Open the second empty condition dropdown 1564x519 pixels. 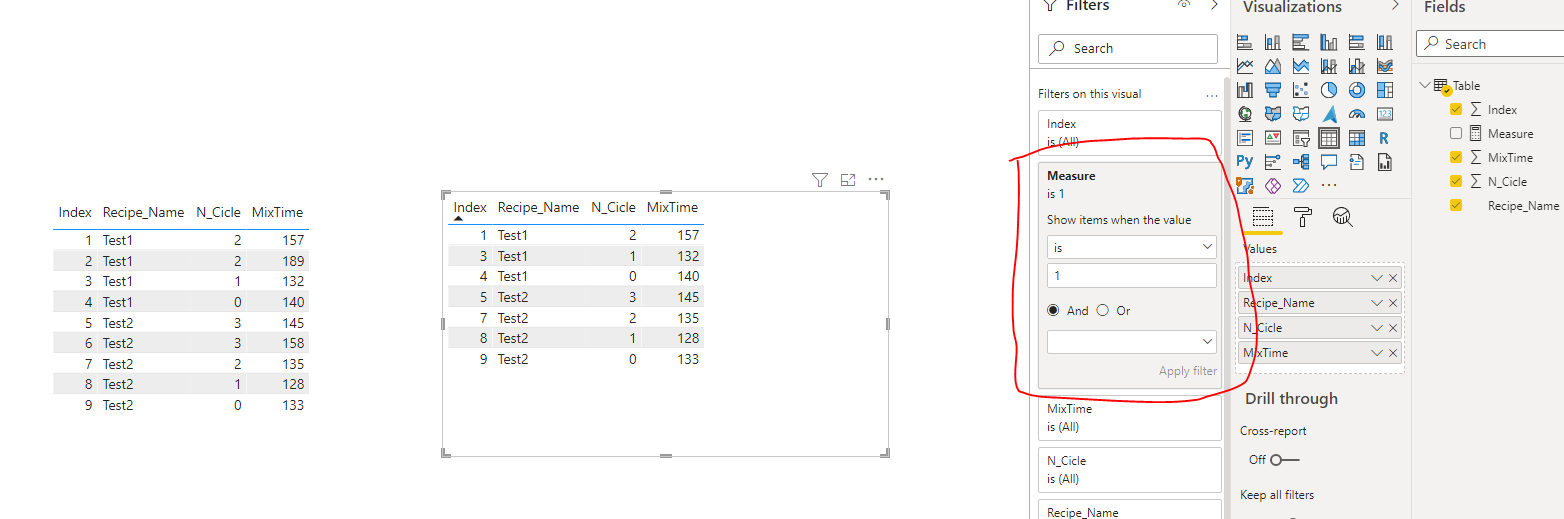(x=1132, y=342)
